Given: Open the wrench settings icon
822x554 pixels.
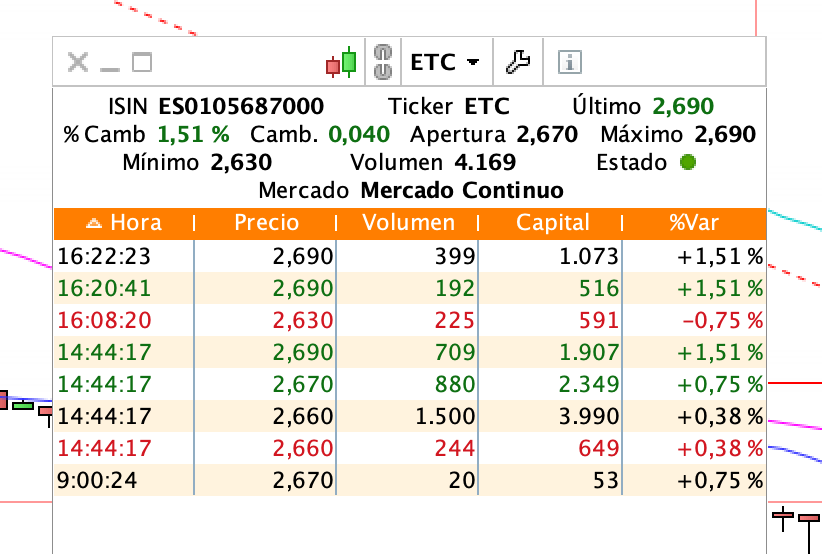Looking at the screenshot, I should tap(518, 62).
